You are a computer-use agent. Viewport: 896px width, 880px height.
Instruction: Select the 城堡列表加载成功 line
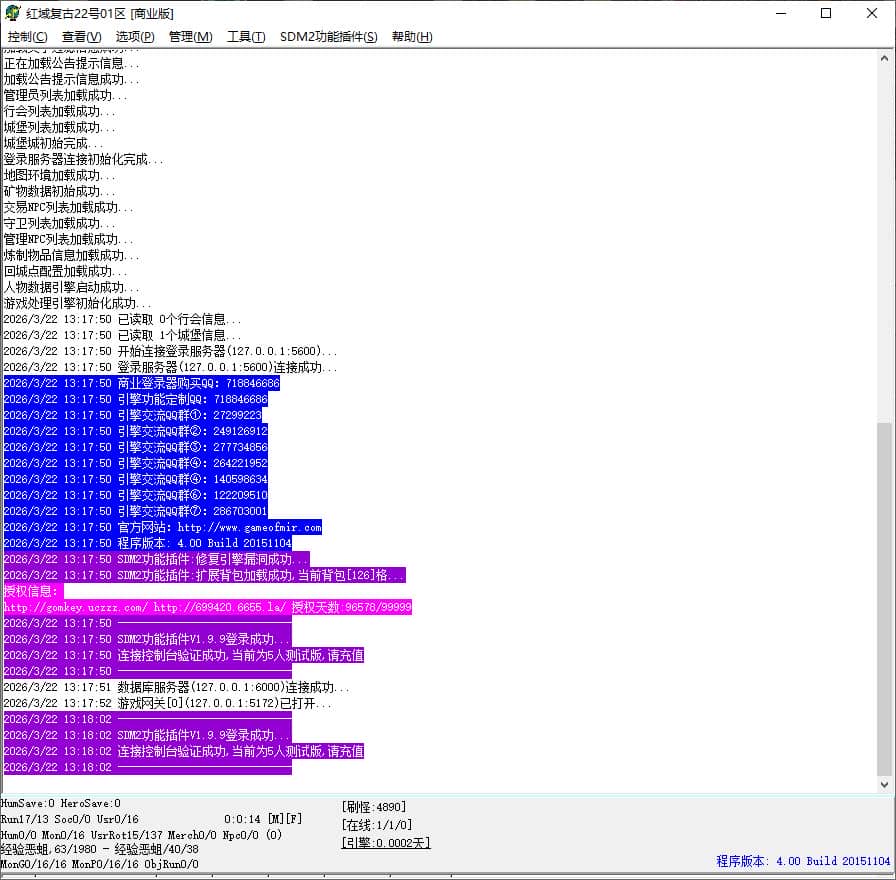tap(59, 127)
